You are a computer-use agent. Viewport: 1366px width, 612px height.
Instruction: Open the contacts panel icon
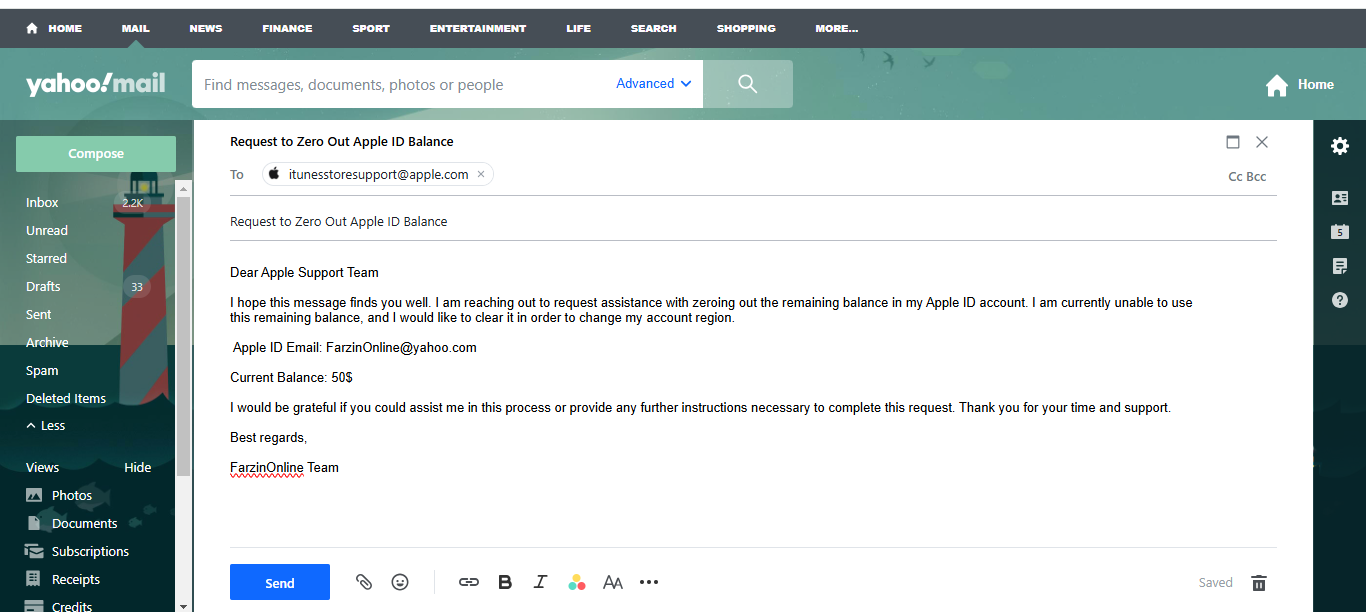pos(1340,198)
